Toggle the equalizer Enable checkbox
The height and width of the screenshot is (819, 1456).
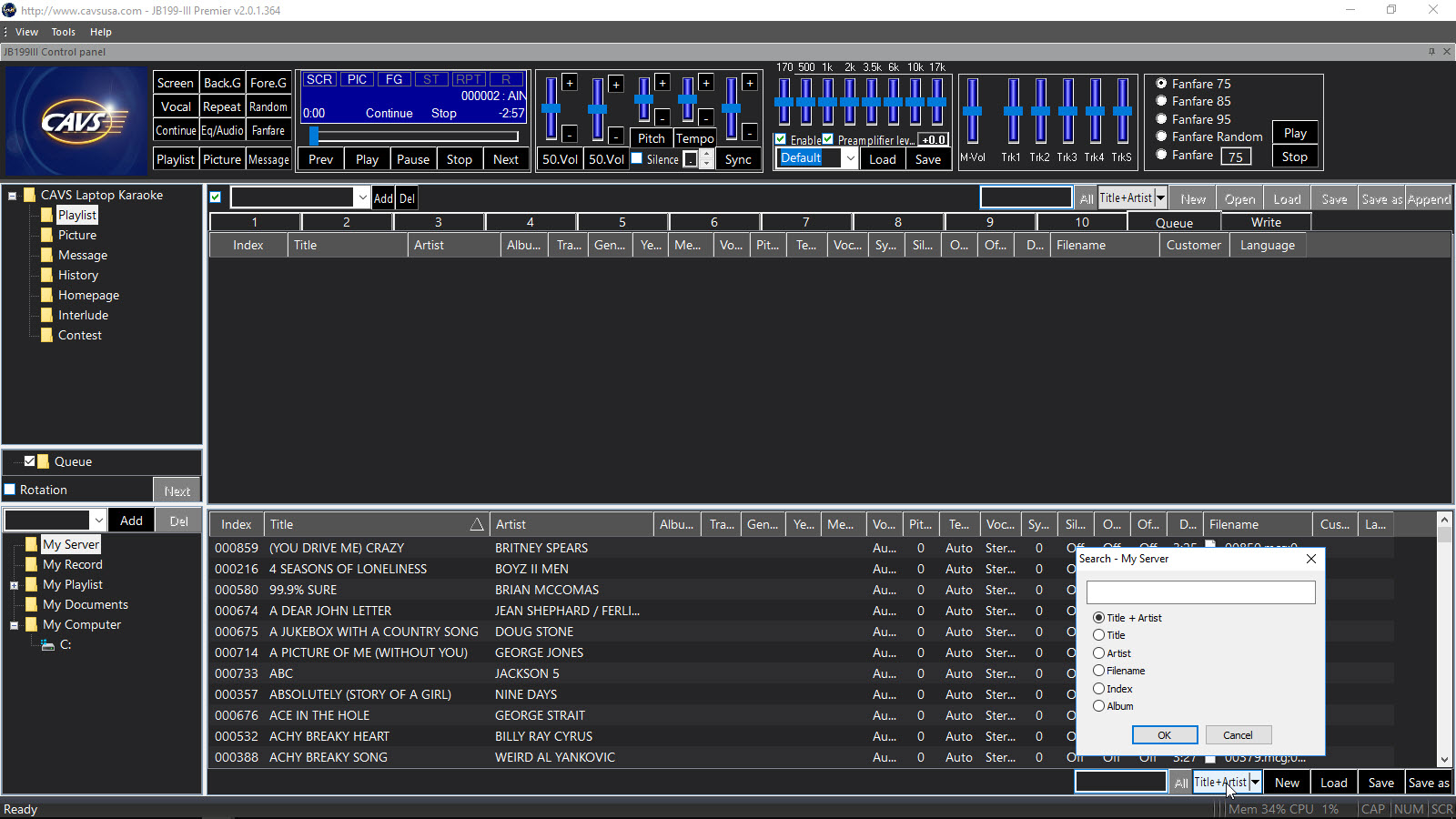coord(780,139)
